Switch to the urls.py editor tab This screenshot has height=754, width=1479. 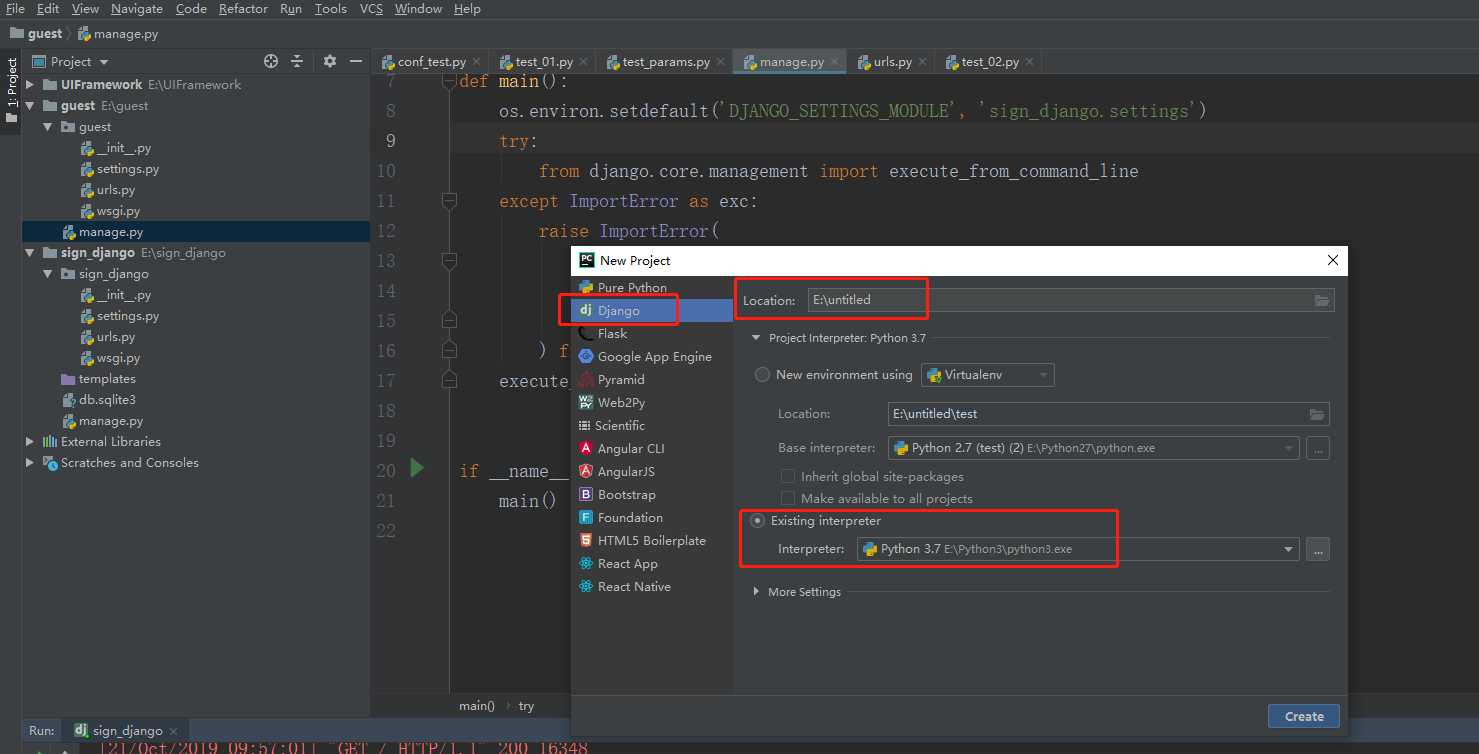(x=892, y=62)
